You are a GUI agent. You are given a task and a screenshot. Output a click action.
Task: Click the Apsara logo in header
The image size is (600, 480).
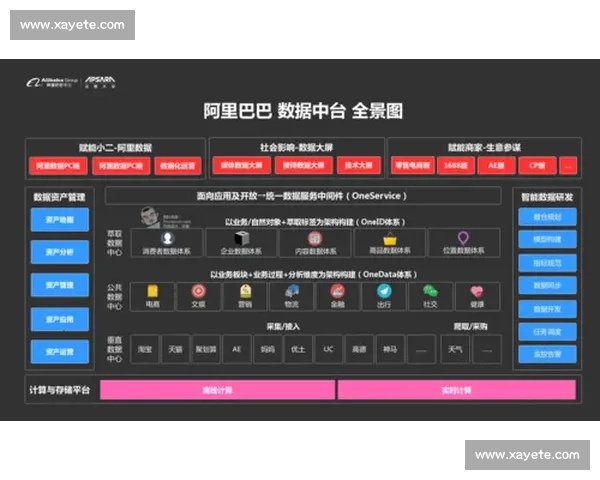100,82
